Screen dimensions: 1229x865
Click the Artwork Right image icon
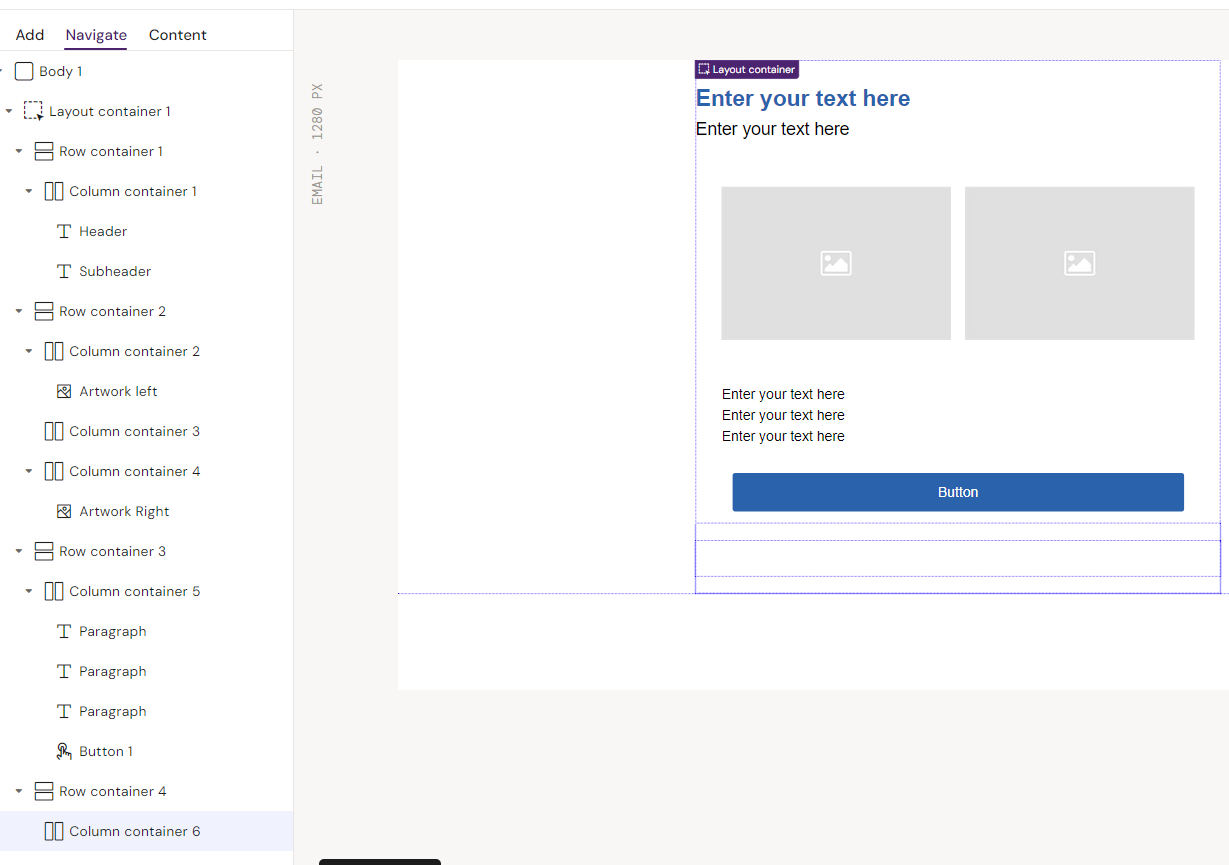pyautogui.click(x=64, y=511)
